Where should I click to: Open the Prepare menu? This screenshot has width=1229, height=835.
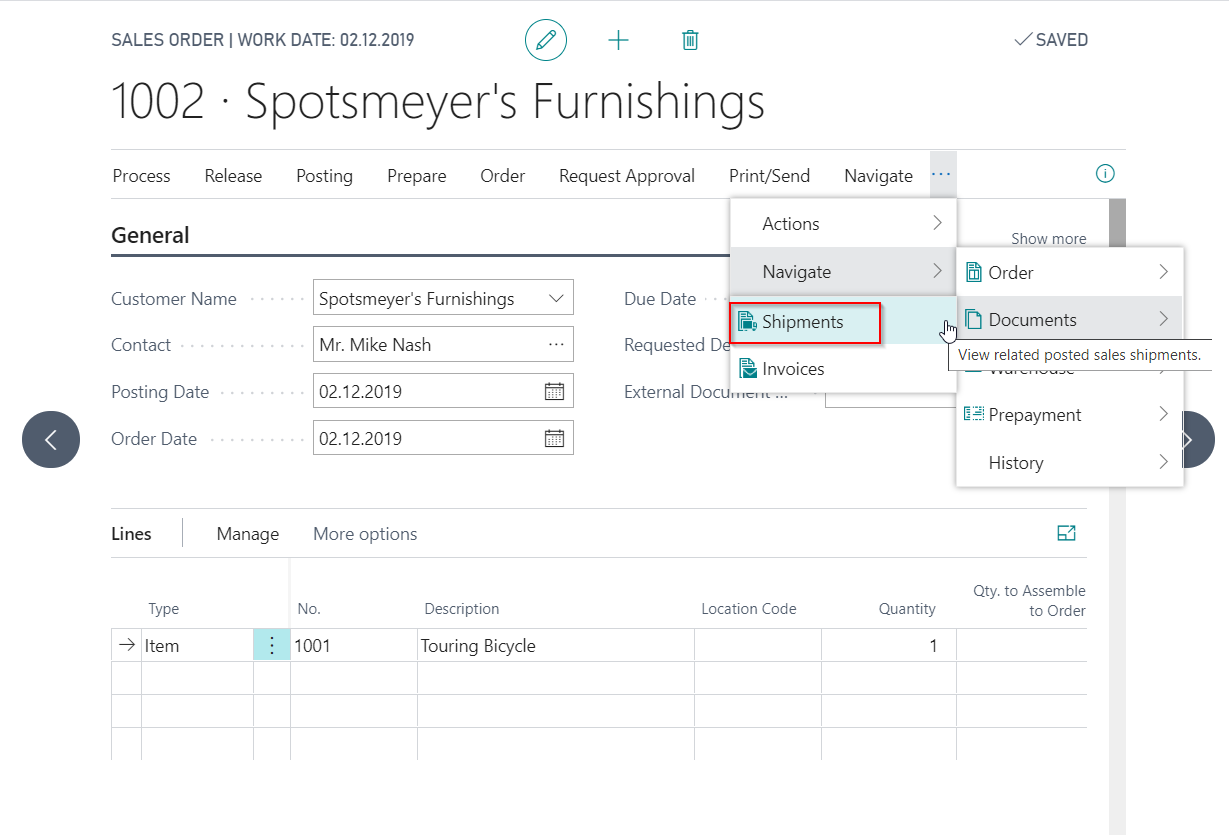417,176
